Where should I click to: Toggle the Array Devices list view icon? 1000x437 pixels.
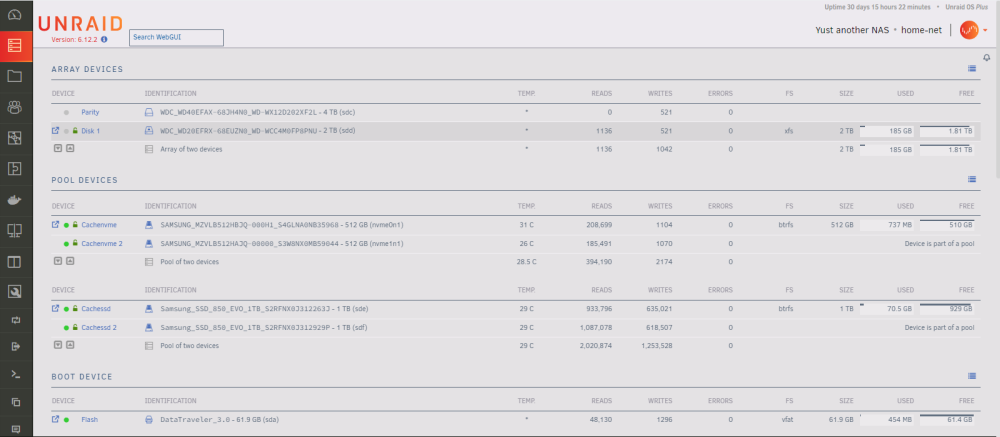tap(971, 68)
